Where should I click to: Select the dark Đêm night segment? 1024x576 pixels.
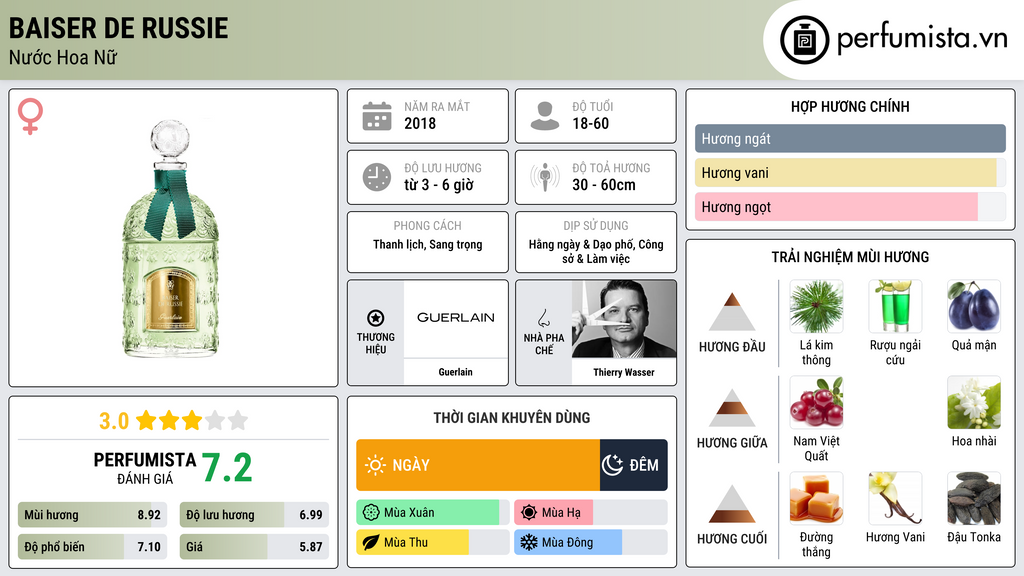633,465
